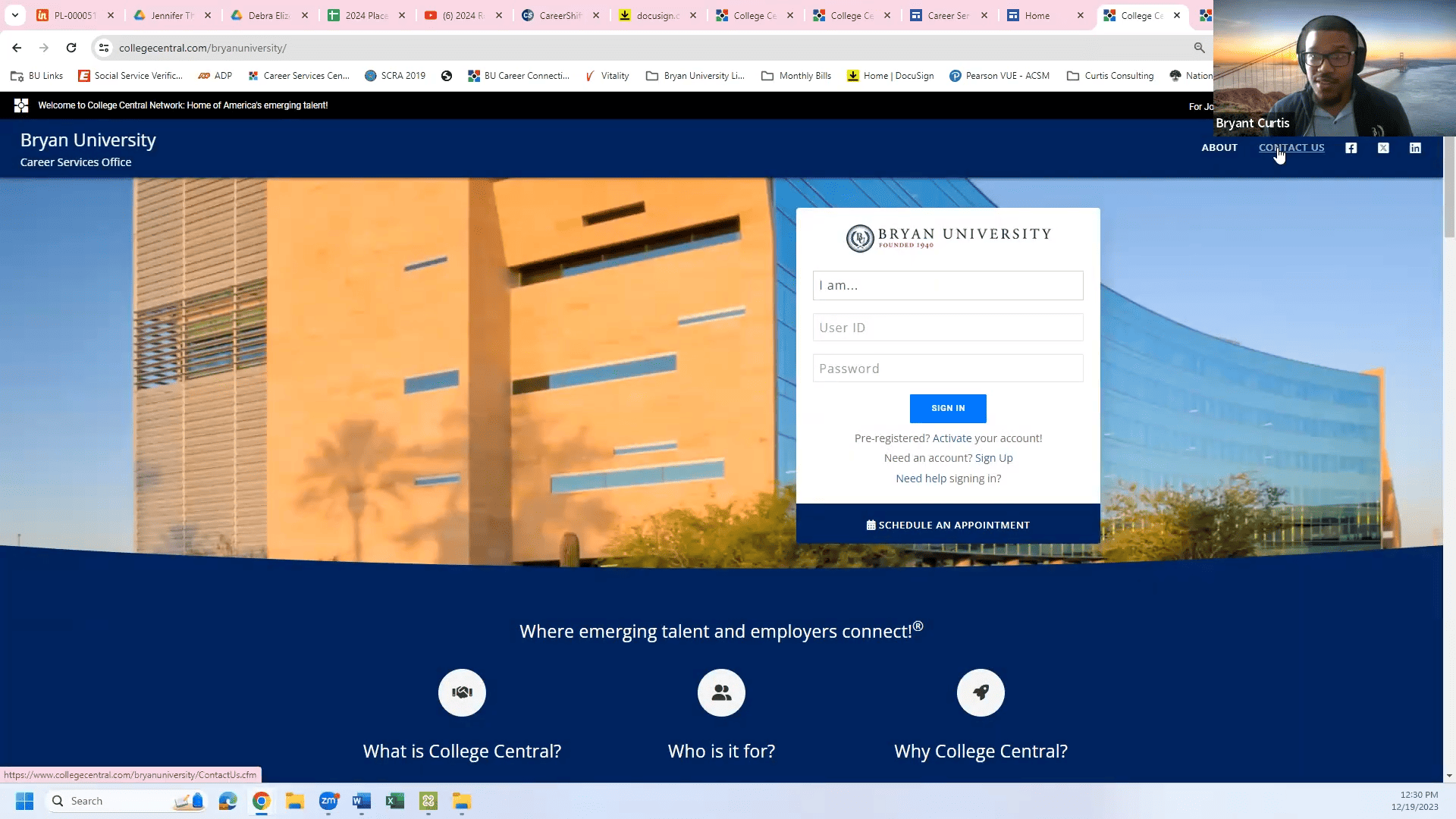Viewport: 1456px width, 819px height.
Task: Open the X (Twitter) icon in header
Action: [1384, 148]
